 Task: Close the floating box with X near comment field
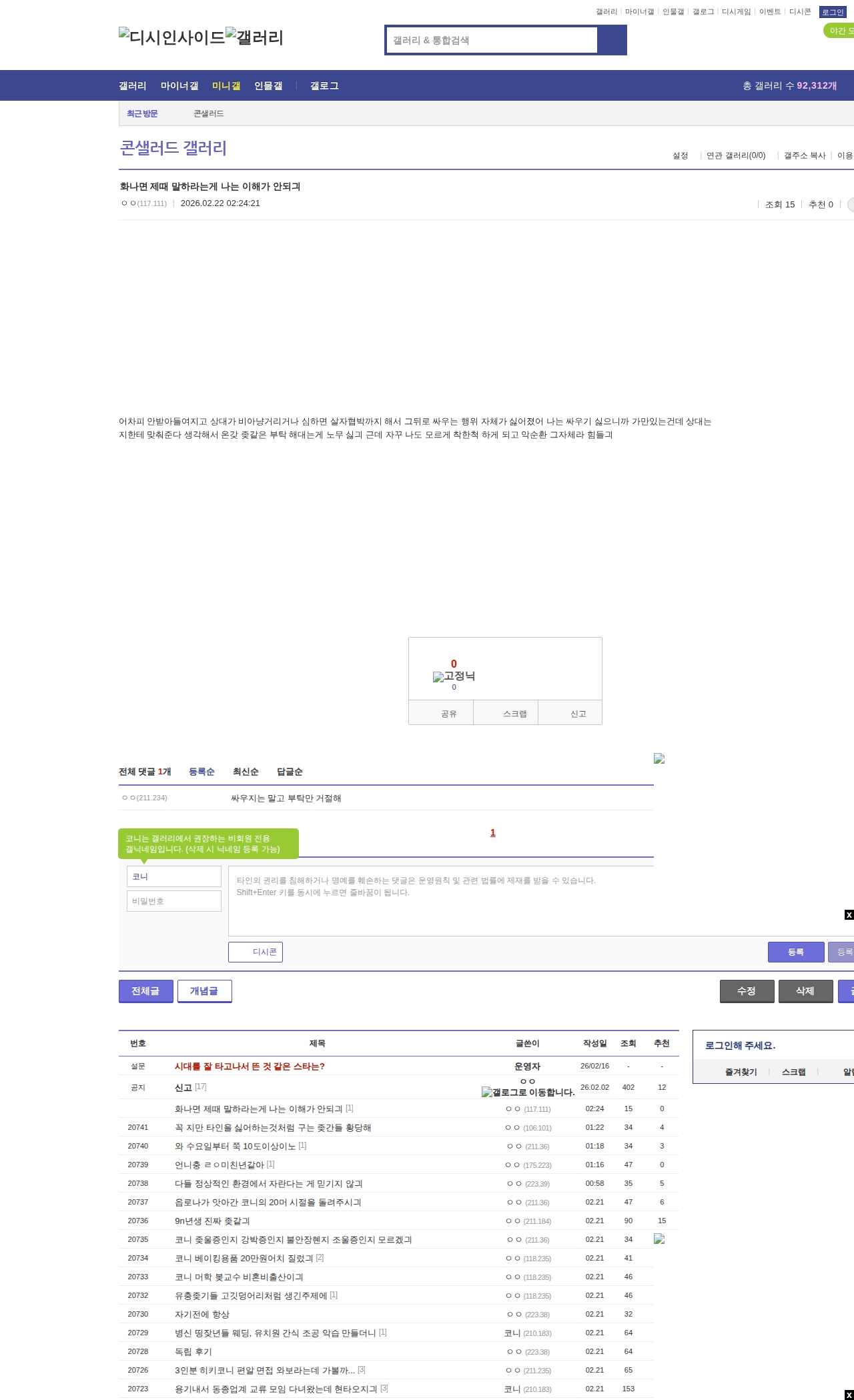pyautogui.click(x=849, y=914)
